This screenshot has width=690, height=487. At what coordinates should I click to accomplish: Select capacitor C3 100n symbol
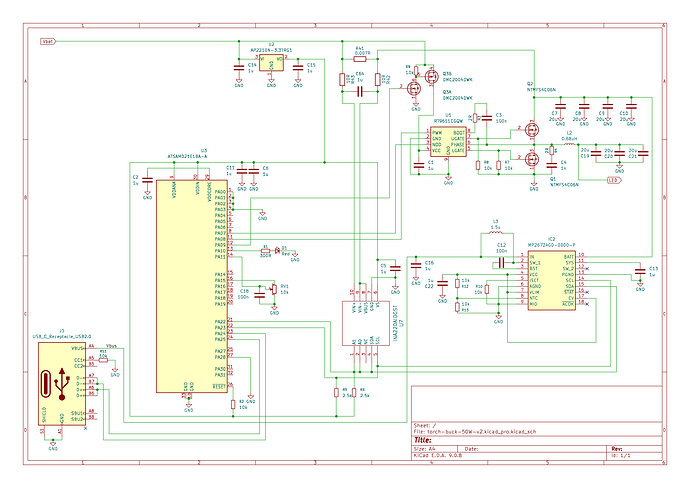pyautogui.click(x=487, y=118)
